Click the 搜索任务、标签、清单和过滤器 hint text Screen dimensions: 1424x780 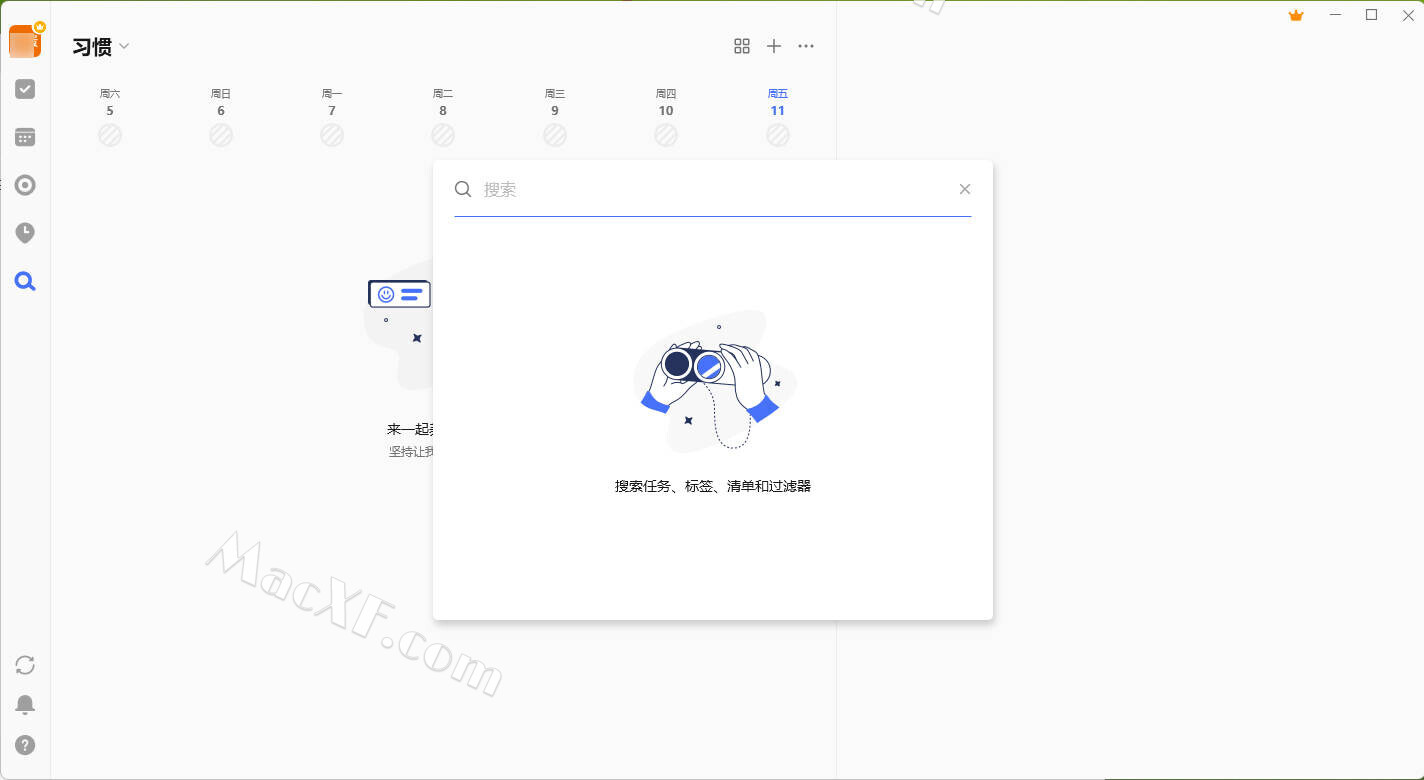point(713,486)
